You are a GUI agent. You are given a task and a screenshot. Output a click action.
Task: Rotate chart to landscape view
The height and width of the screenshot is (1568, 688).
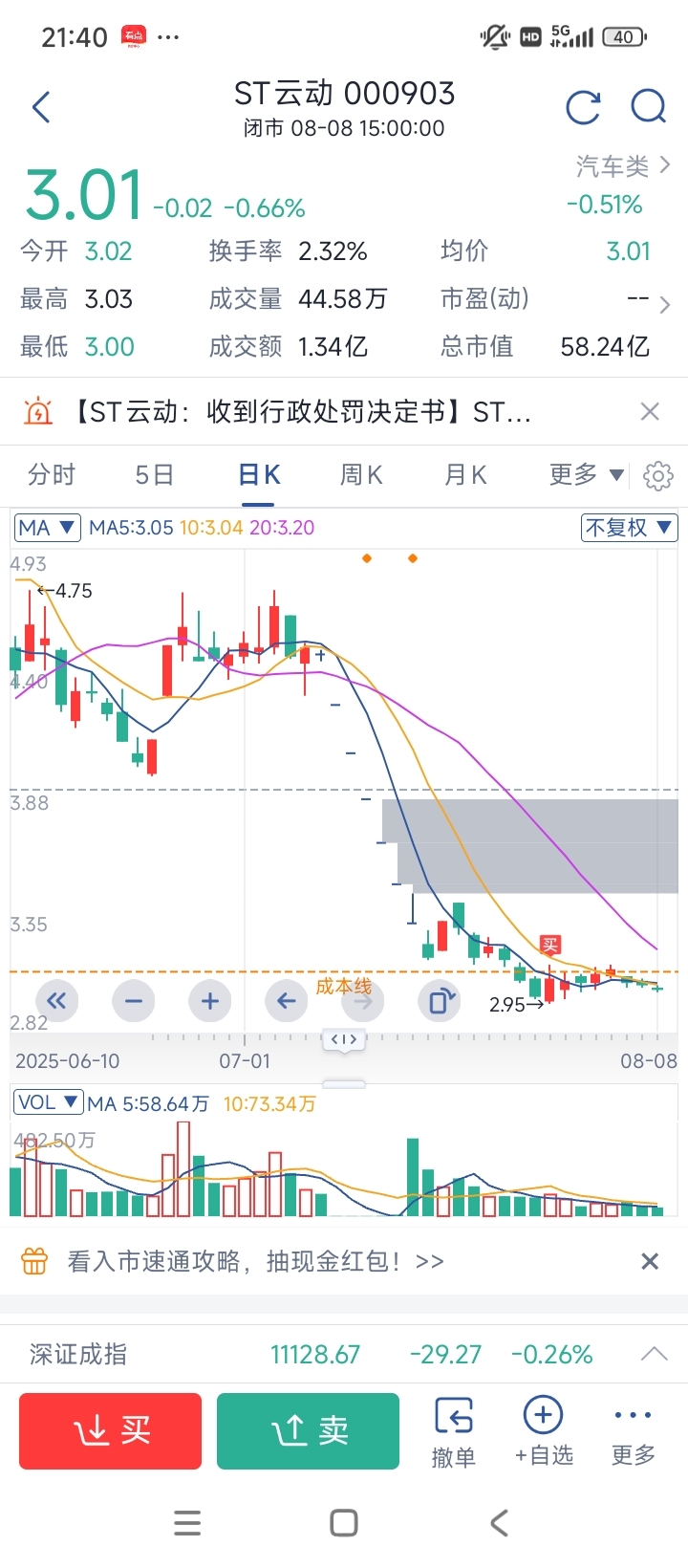click(x=440, y=1001)
